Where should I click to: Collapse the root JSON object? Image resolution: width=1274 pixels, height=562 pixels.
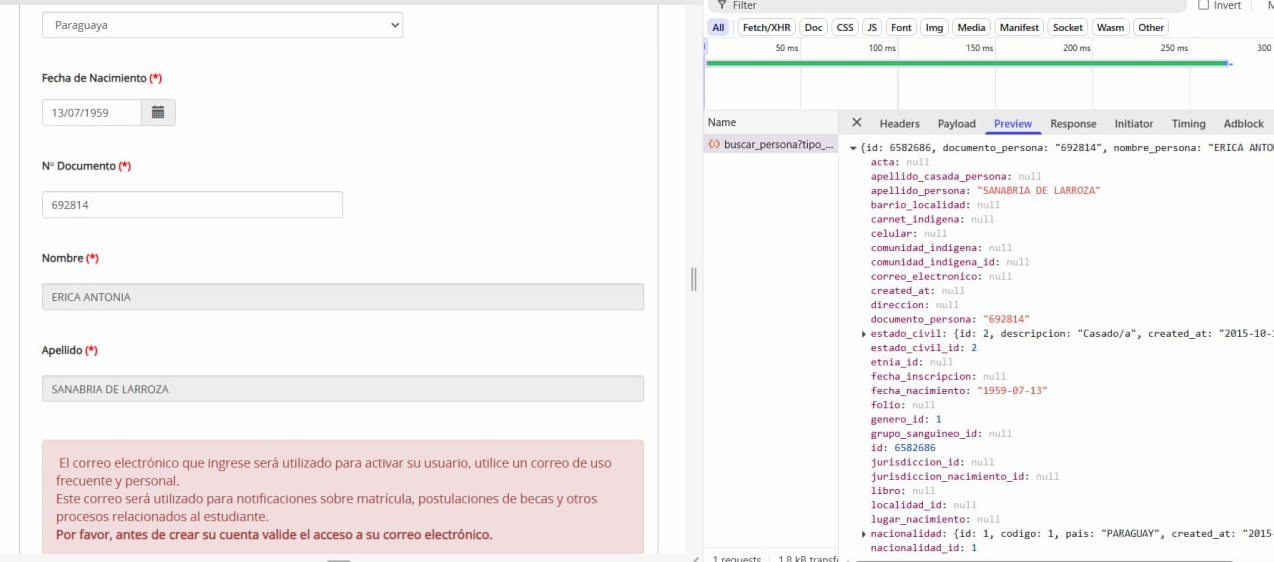click(853, 148)
